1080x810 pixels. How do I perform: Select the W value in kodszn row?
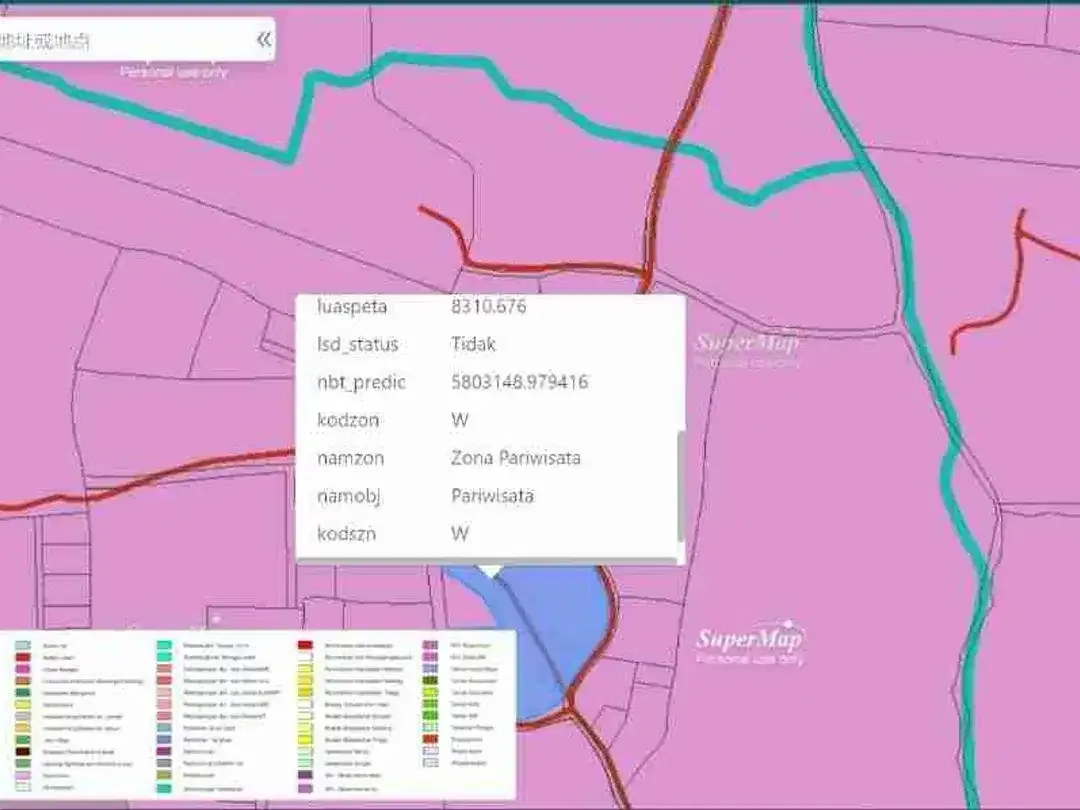(x=460, y=533)
